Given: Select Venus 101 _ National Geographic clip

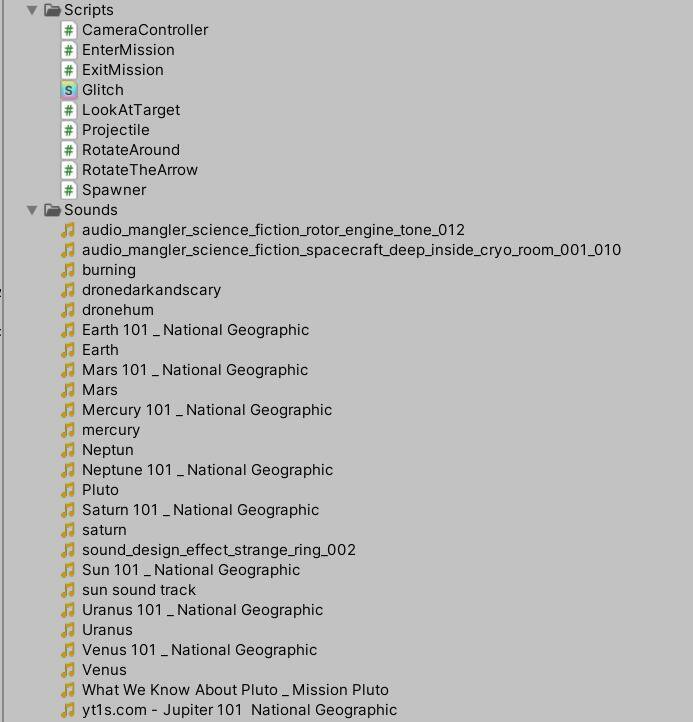Looking at the screenshot, I should click(200, 651).
